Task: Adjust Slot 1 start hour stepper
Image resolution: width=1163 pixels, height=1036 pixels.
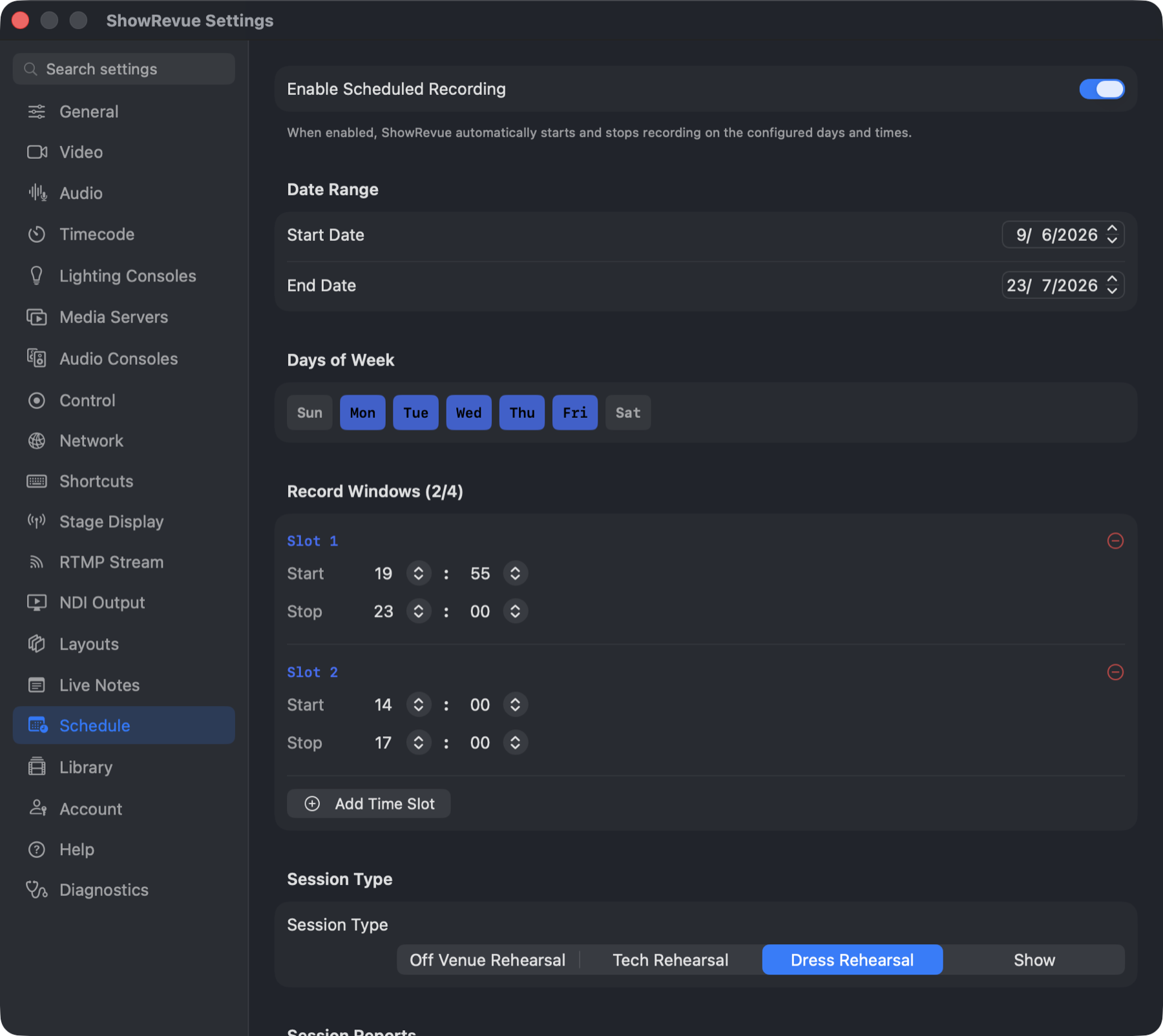Action: 419,574
